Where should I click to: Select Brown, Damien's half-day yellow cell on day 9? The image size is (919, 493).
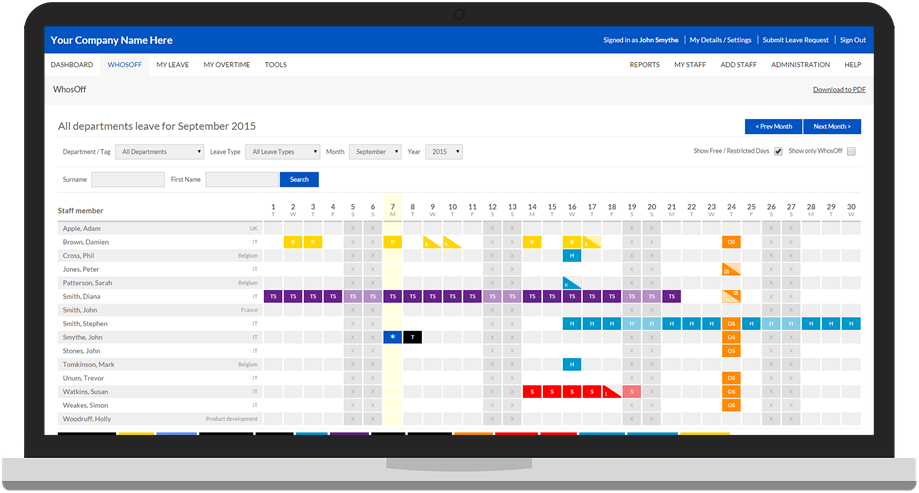click(433, 242)
